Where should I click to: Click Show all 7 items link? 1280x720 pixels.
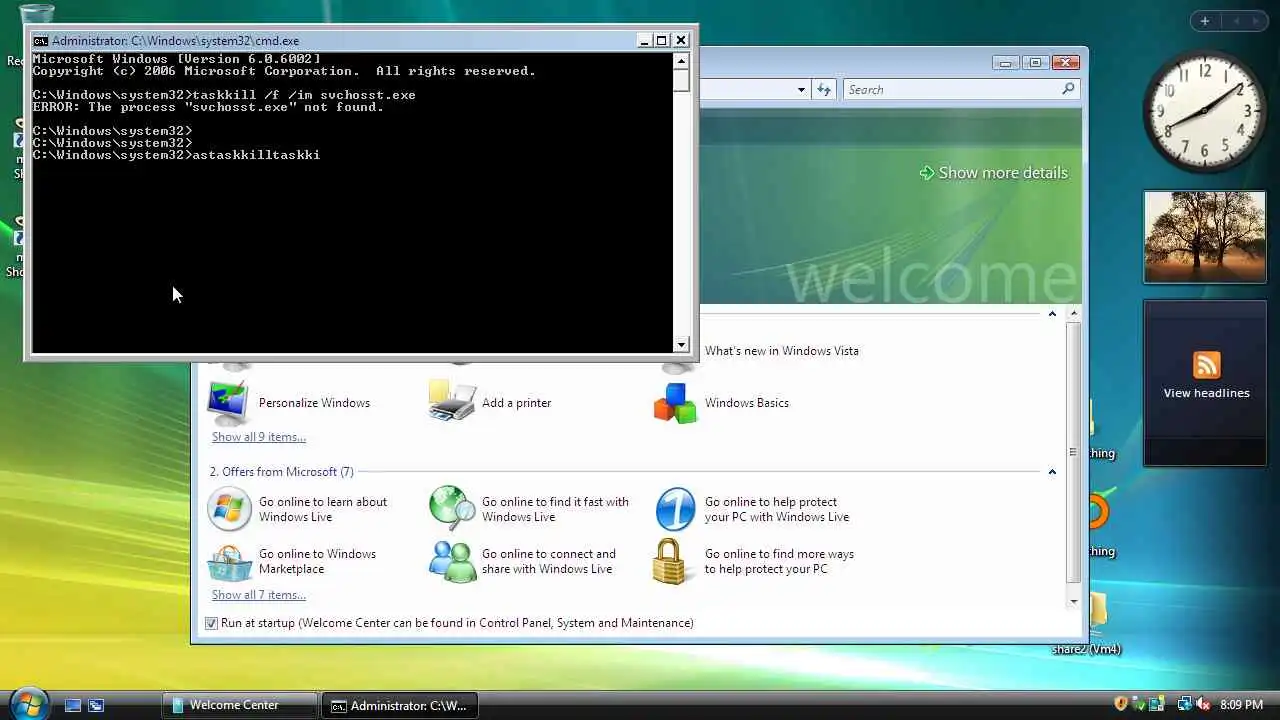pyautogui.click(x=259, y=595)
